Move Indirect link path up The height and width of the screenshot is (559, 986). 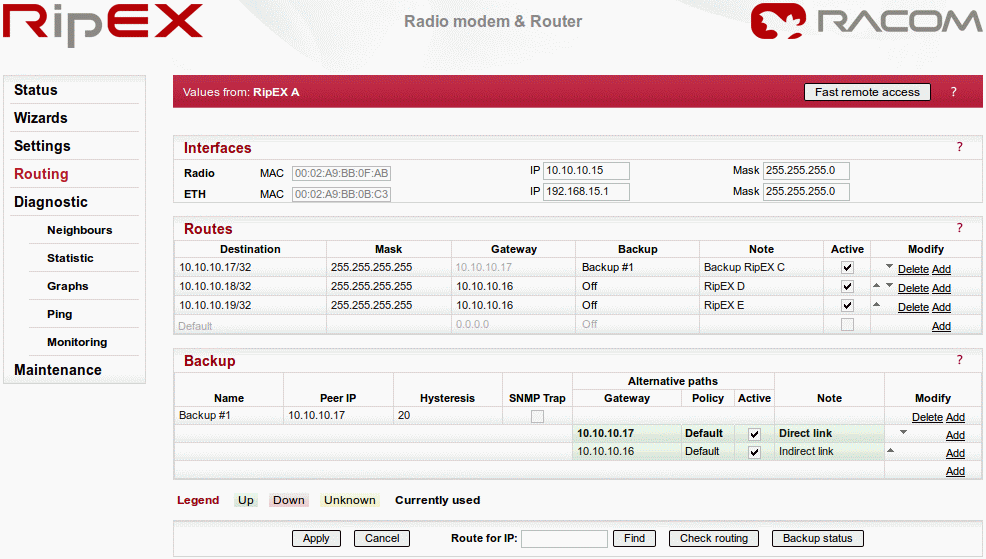coord(890,451)
